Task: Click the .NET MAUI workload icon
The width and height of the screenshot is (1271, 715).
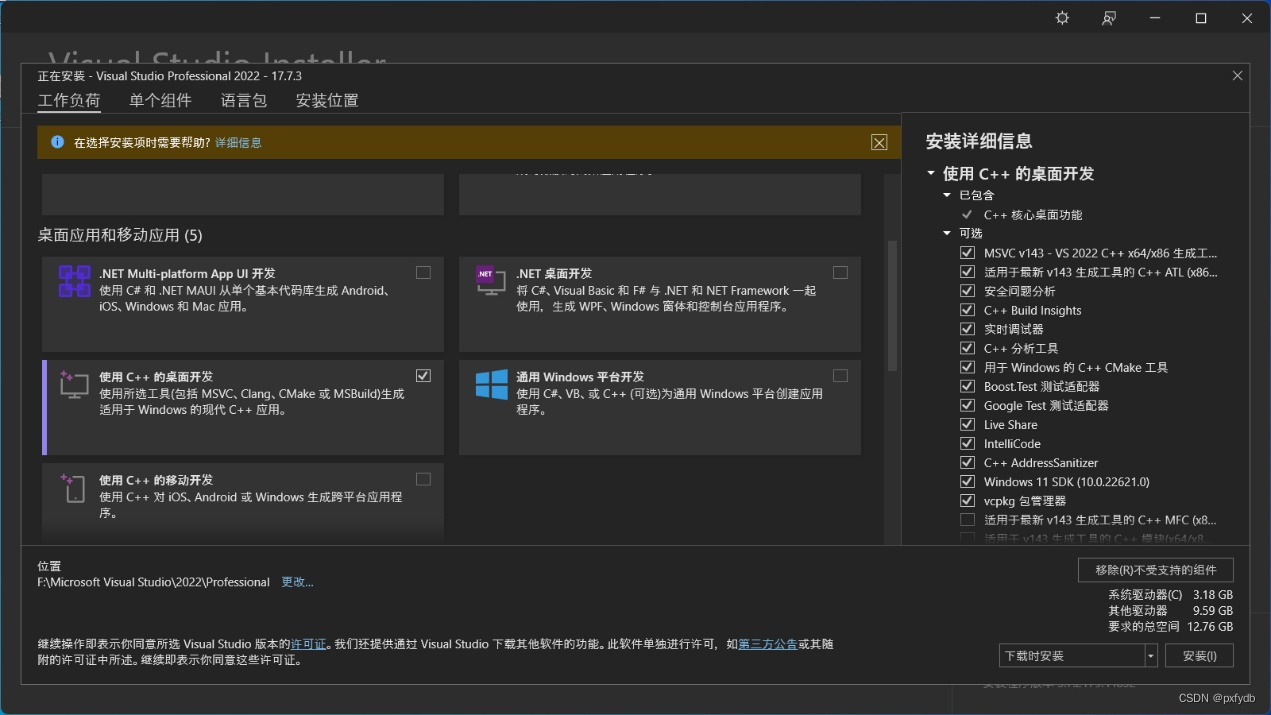Action: click(x=75, y=282)
